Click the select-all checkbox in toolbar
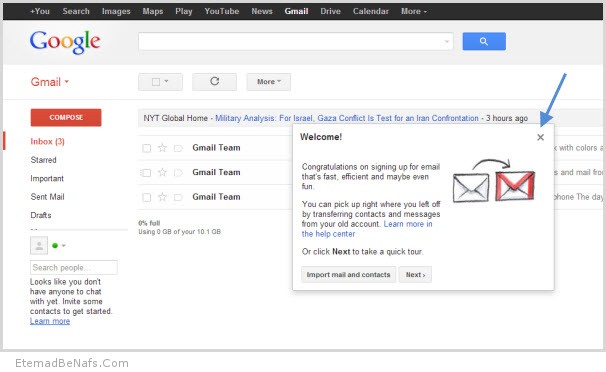 (x=156, y=82)
